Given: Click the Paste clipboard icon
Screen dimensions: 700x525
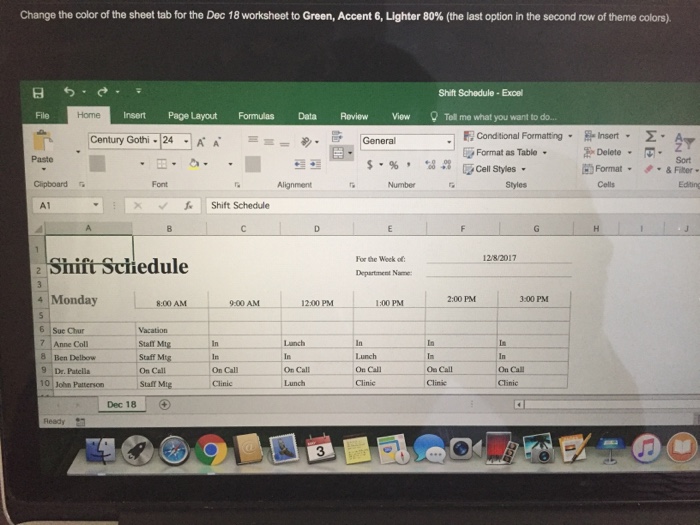Looking at the screenshot, I should (42, 141).
